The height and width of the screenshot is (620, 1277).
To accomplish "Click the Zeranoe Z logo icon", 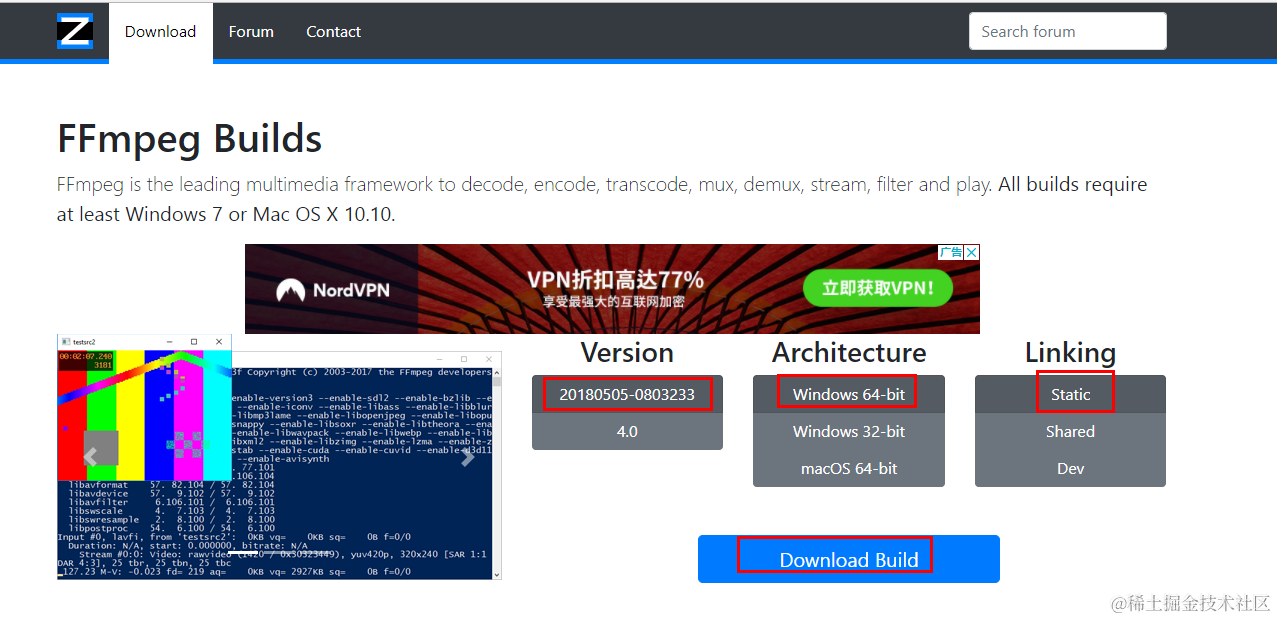I will (75, 31).
